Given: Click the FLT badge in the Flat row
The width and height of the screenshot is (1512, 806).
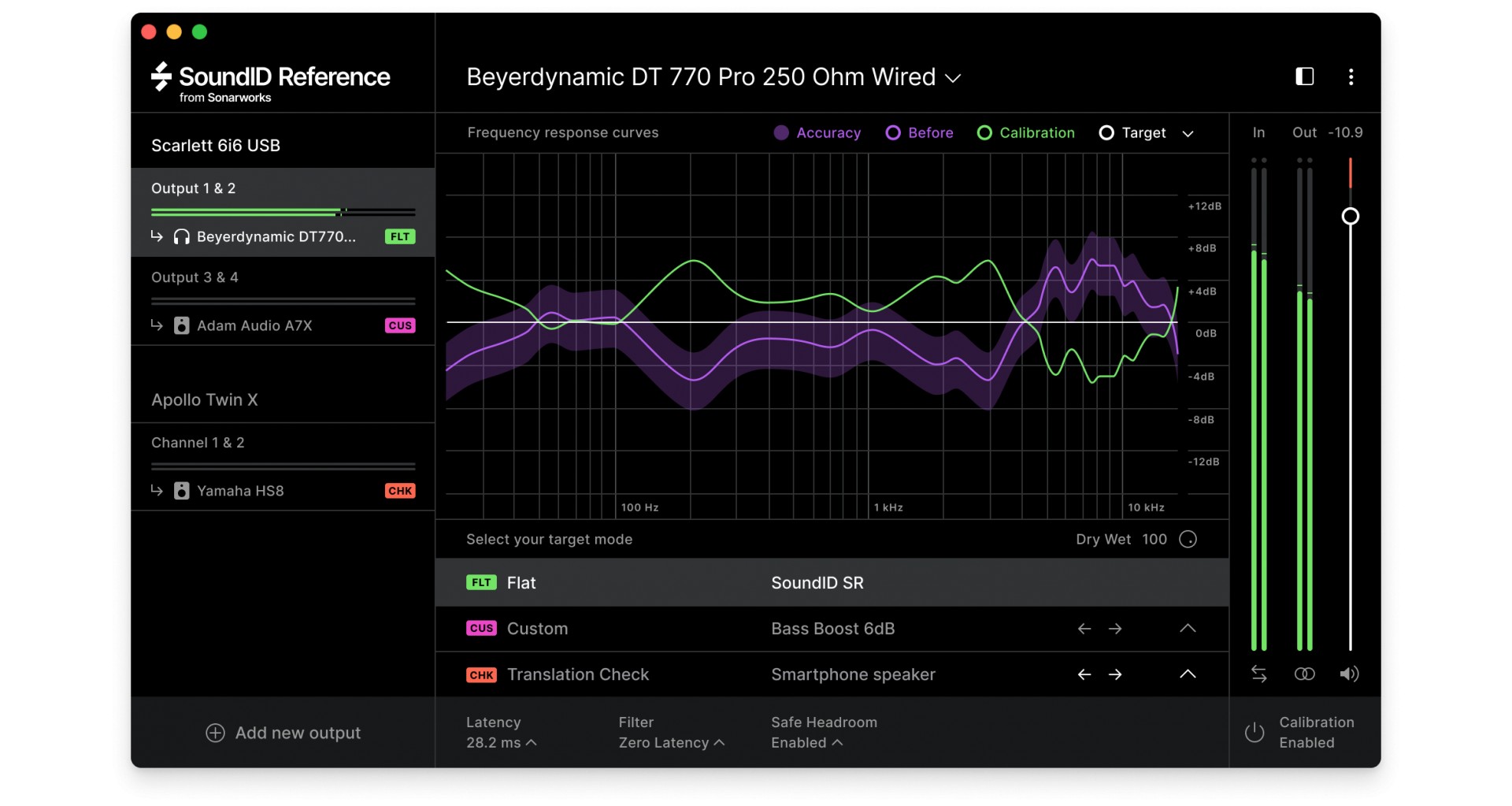Looking at the screenshot, I should (481, 582).
